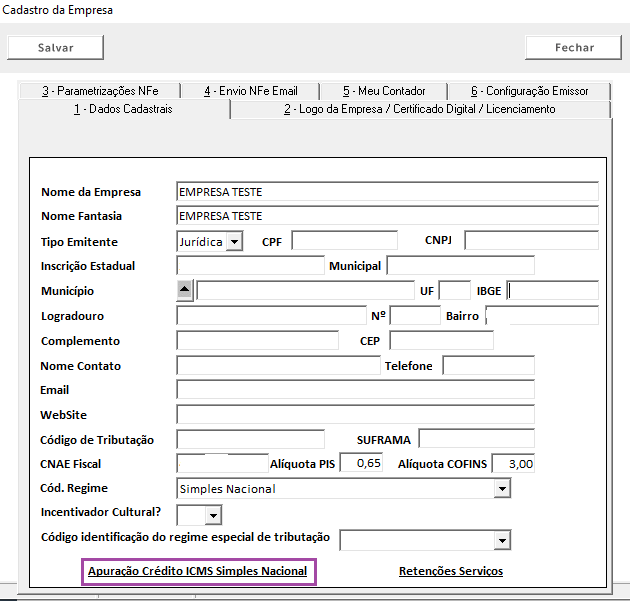
Task: Open the Retenções Serviços link
Action: pos(451,571)
